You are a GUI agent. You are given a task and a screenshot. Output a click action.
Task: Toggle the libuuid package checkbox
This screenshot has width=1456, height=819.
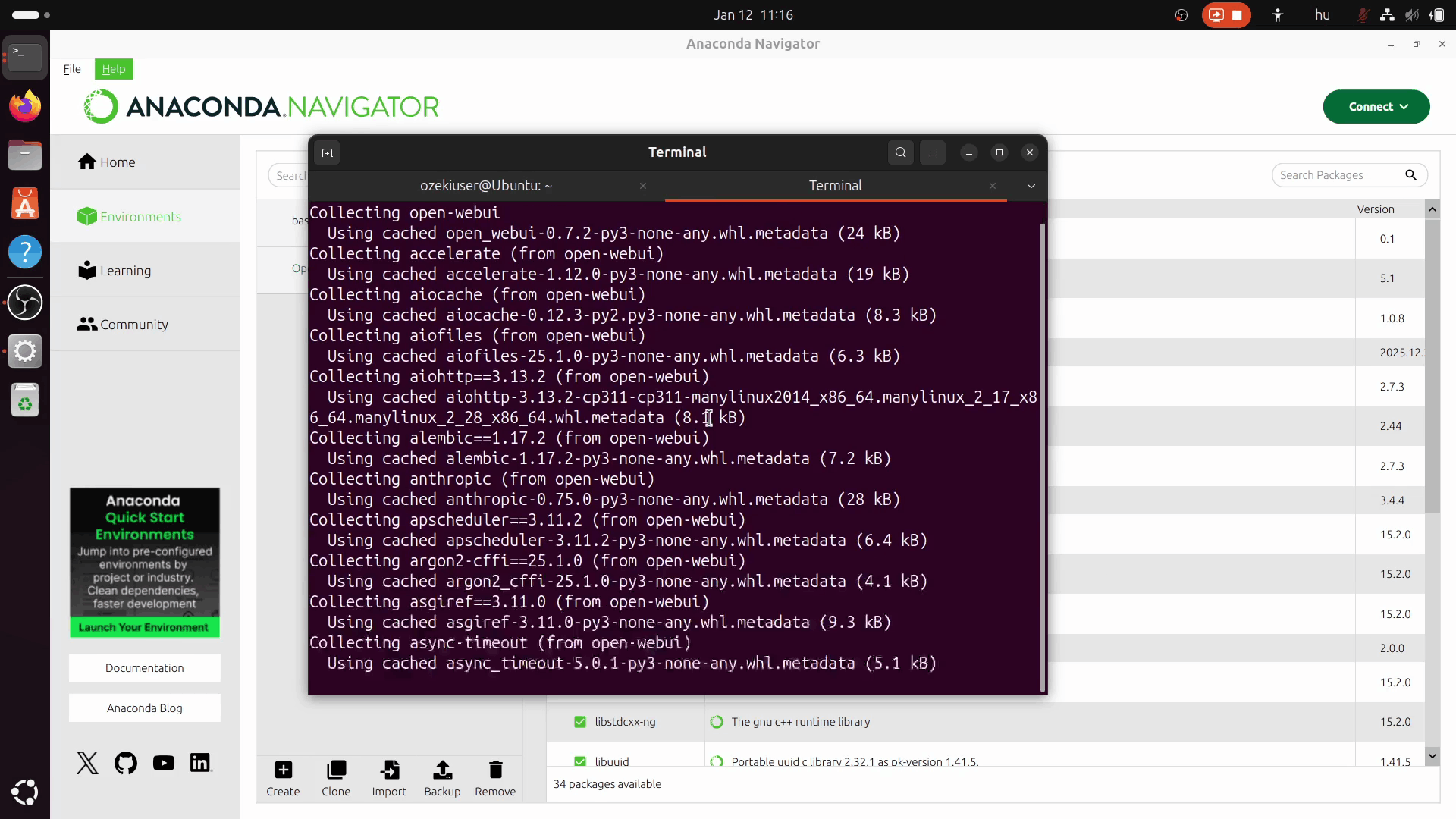[580, 761]
